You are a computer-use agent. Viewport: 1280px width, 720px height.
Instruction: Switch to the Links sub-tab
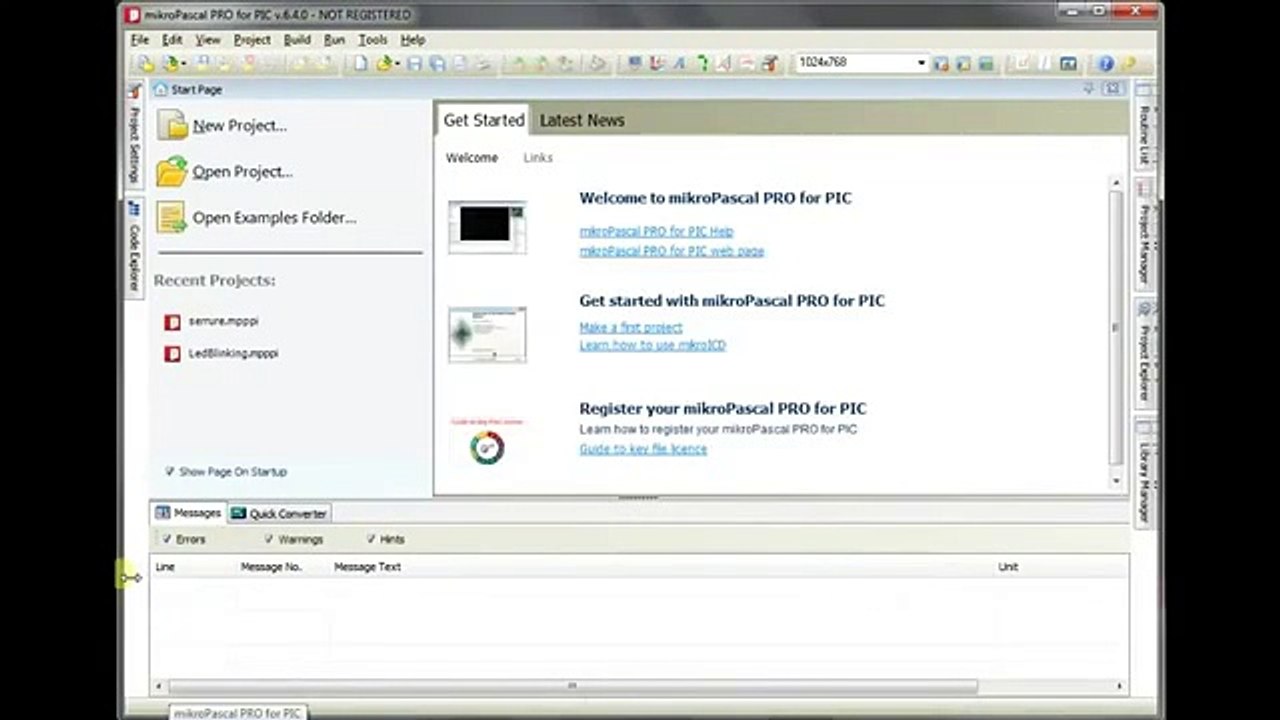(538, 158)
